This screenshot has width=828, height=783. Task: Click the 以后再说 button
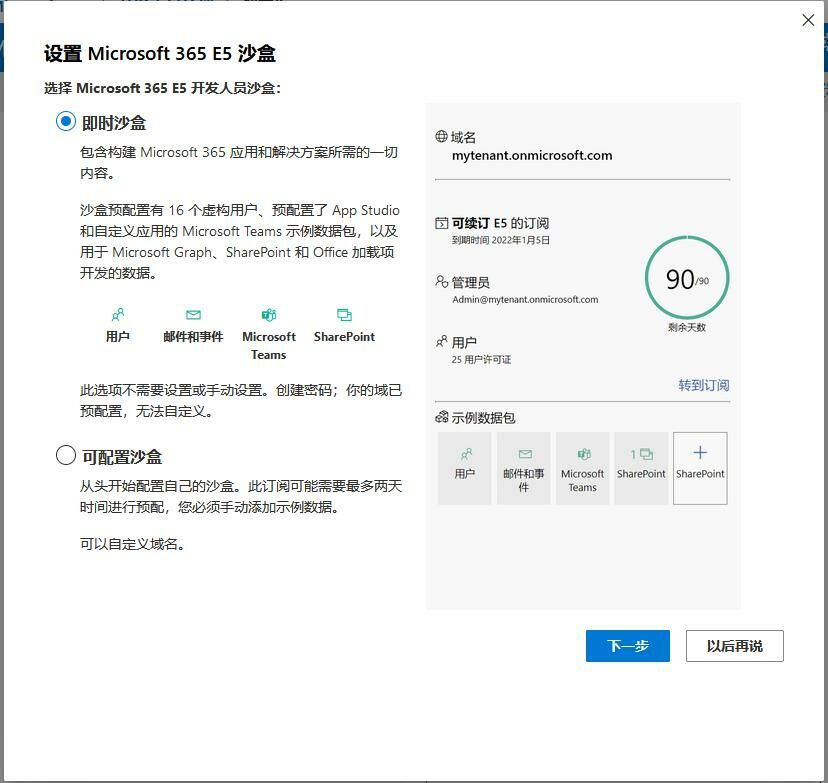coord(734,646)
